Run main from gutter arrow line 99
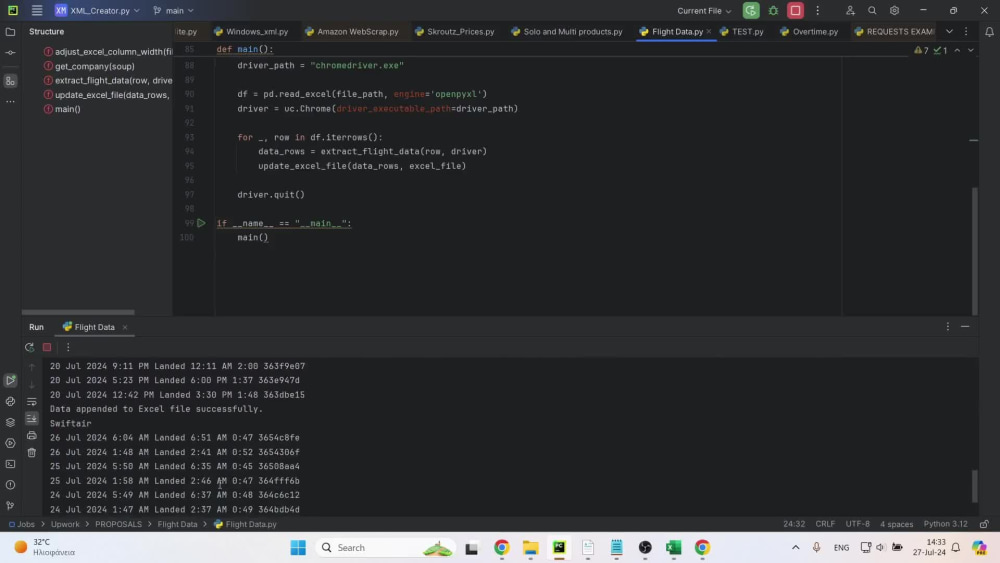This screenshot has width=1000, height=563. click(x=201, y=223)
